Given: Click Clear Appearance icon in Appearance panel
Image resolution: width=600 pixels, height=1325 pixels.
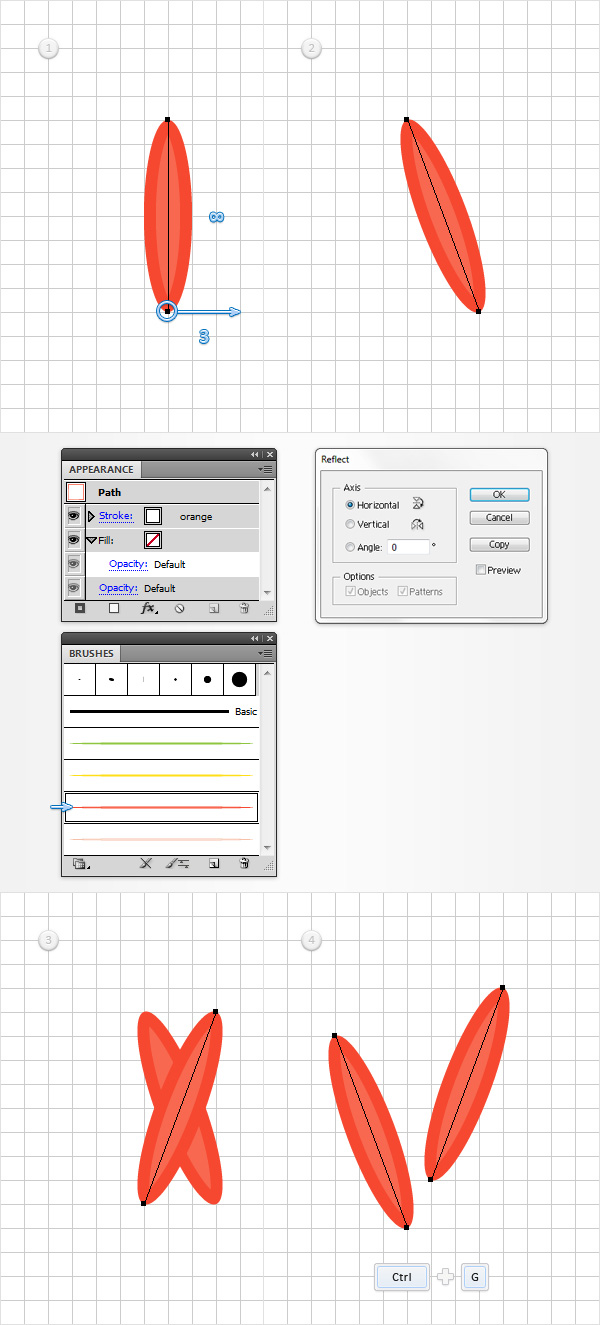Looking at the screenshot, I should [180, 608].
